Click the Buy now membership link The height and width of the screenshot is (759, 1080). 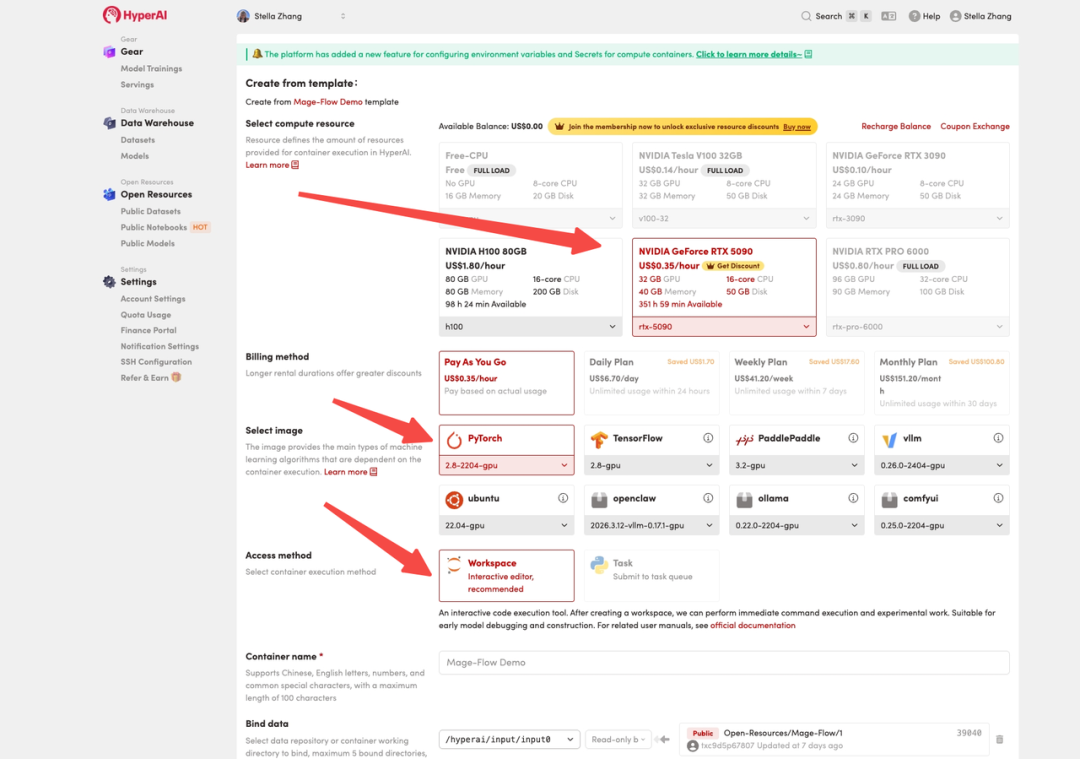(x=796, y=127)
